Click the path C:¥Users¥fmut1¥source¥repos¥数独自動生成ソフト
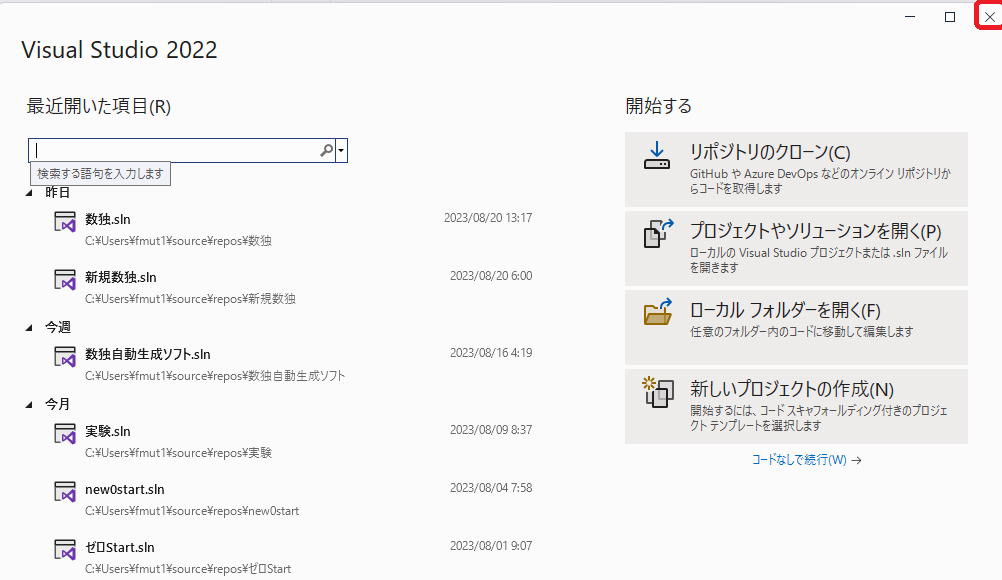 (x=215, y=376)
